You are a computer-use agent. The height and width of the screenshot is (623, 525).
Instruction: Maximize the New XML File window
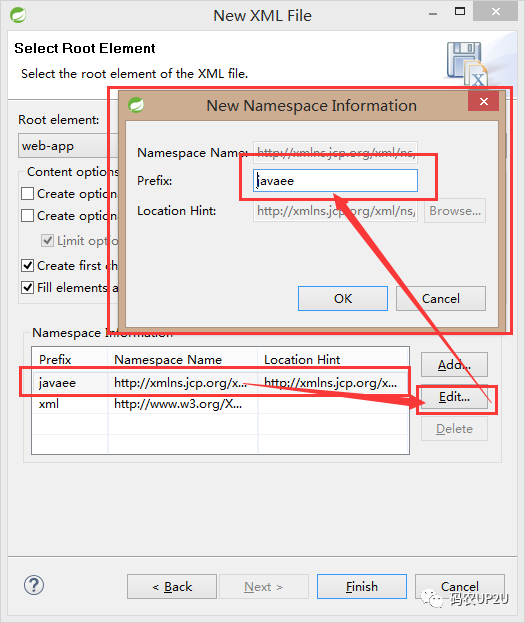click(x=460, y=11)
